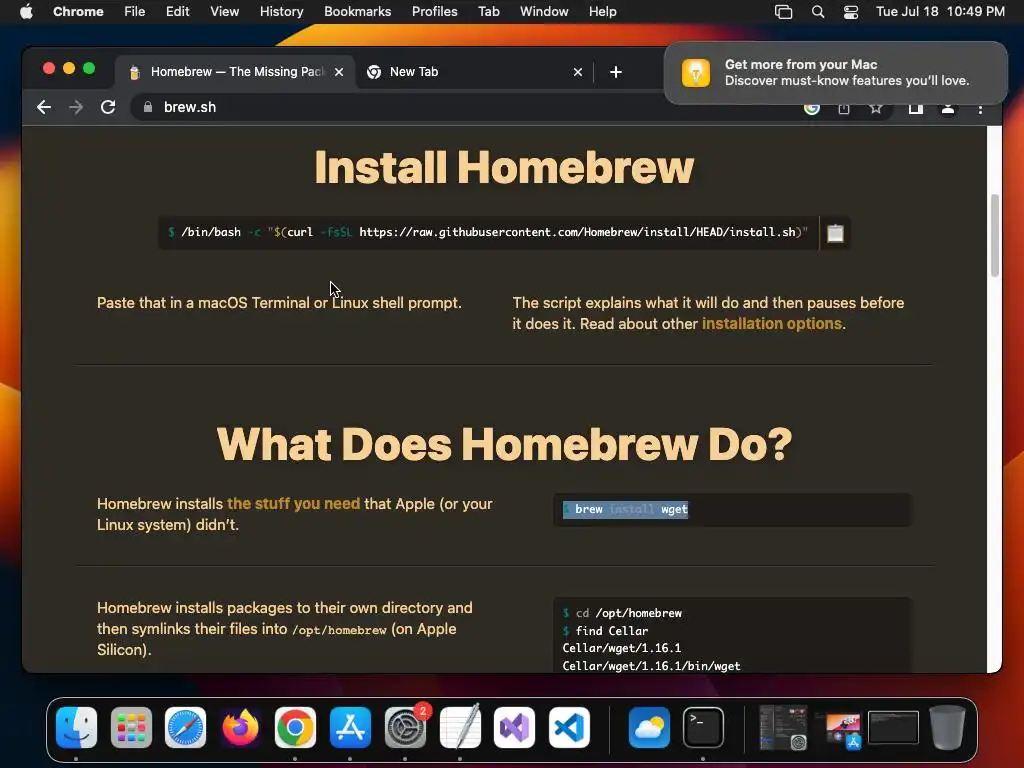The image size is (1024, 768).
Task: Open Visual Studio Code from the Dock
Action: coord(569,727)
